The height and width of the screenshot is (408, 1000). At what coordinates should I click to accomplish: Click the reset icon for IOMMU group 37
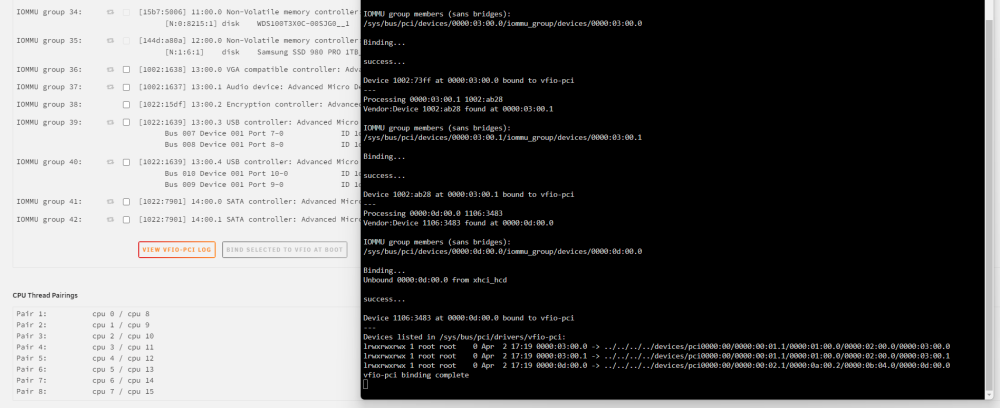pyautogui.click(x=110, y=87)
